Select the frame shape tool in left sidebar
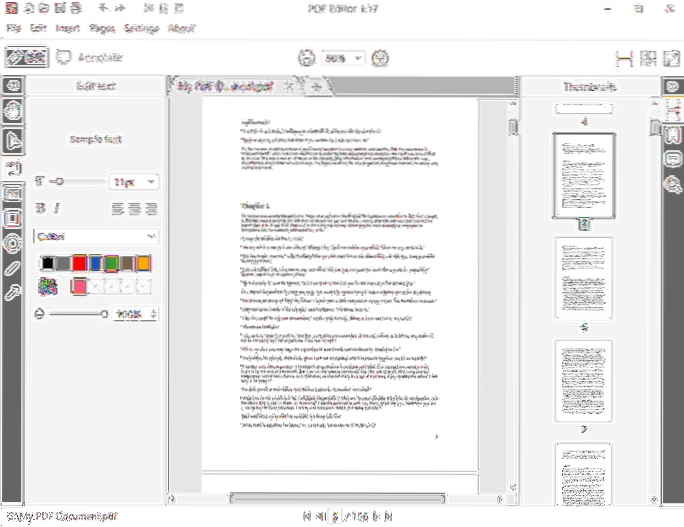 point(13,218)
